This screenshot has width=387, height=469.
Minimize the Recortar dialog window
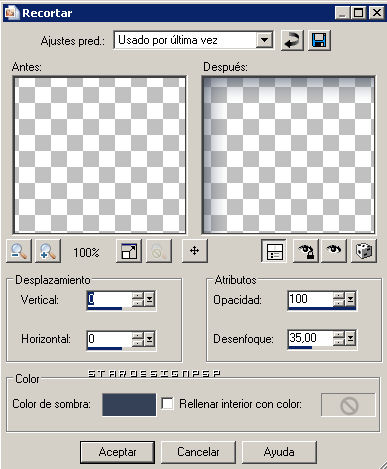pyautogui.click(x=342, y=13)
